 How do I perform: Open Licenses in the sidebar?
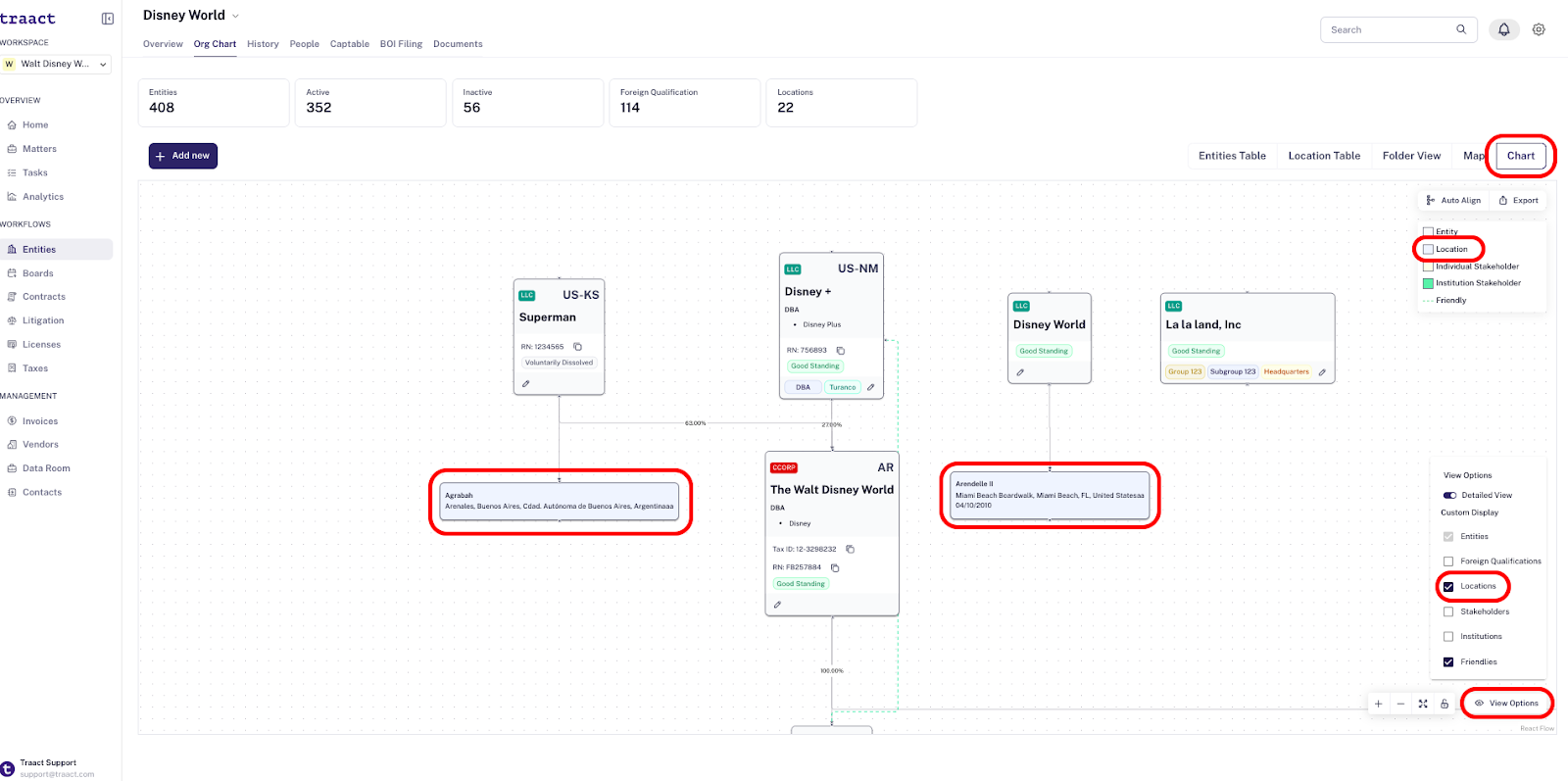point(41,345)
